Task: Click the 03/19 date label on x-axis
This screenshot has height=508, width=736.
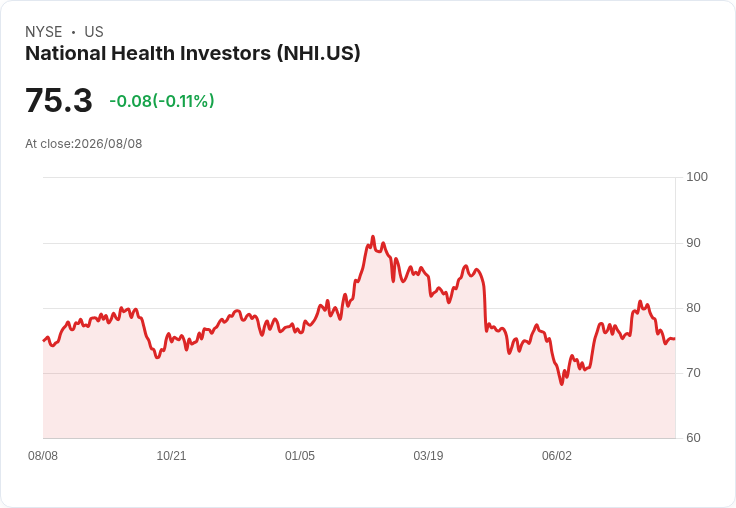Action: tap(428, 455)
